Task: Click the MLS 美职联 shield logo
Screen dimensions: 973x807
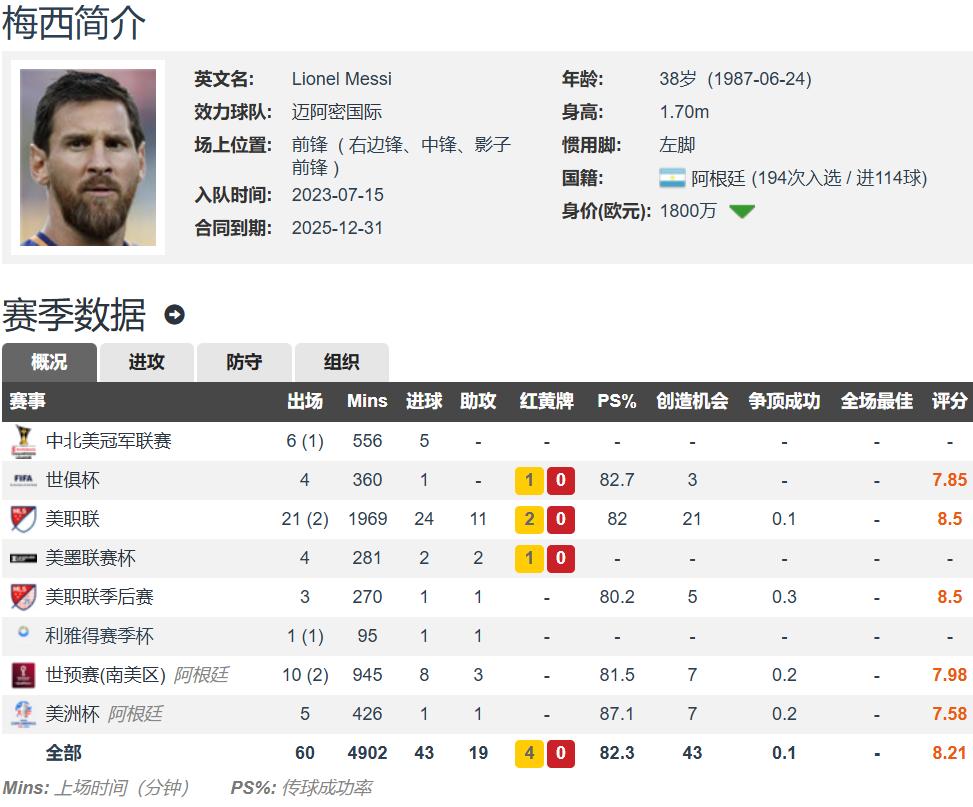Action: coord(23,519)
